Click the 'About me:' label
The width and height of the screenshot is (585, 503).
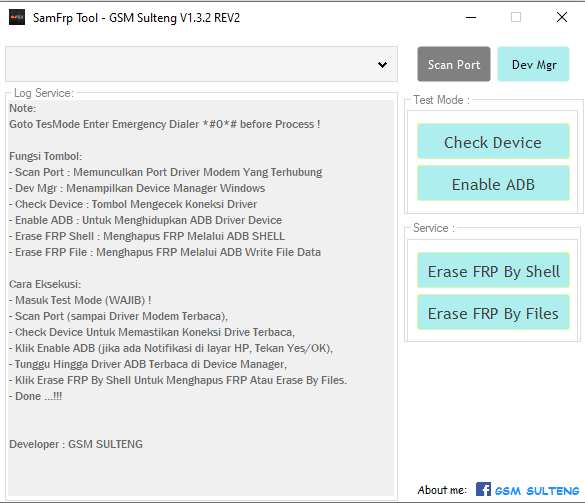click(x=442, y=490)
